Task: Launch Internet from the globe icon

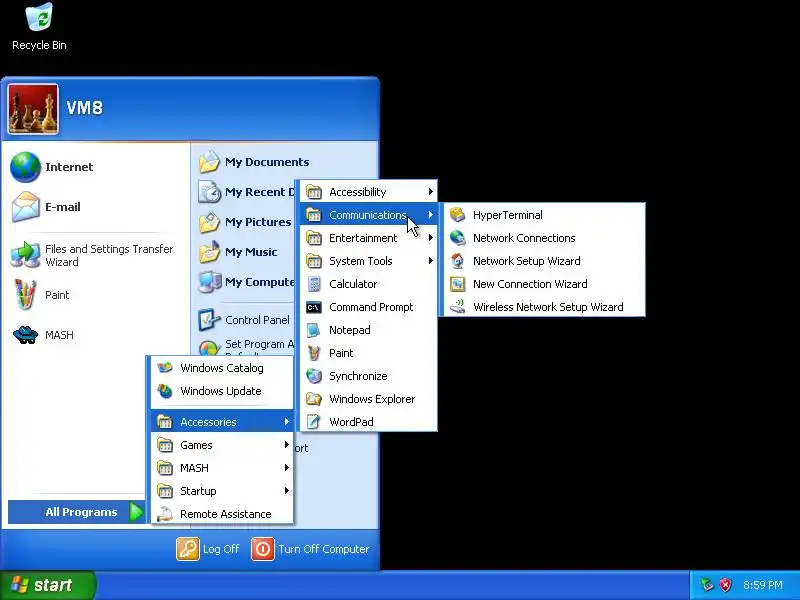Action: (25, 167)
